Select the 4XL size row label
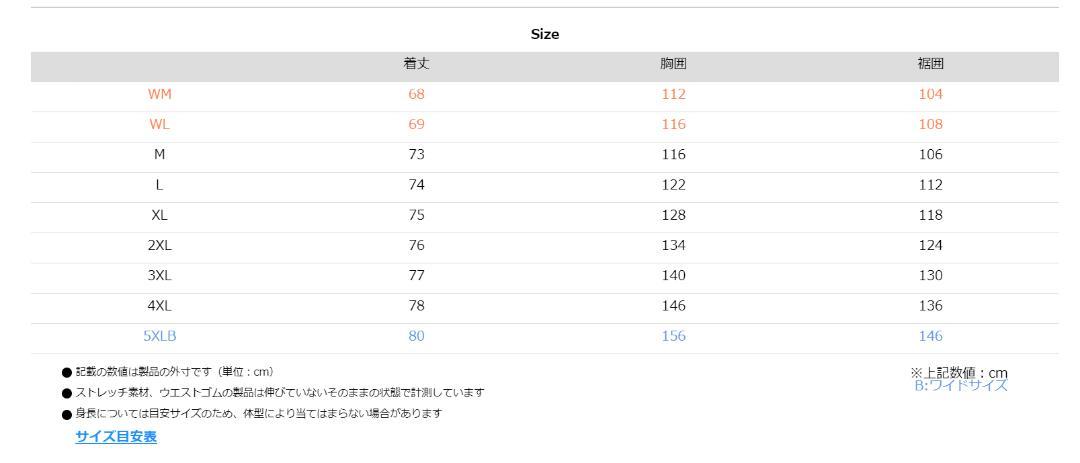 point(160,306)
